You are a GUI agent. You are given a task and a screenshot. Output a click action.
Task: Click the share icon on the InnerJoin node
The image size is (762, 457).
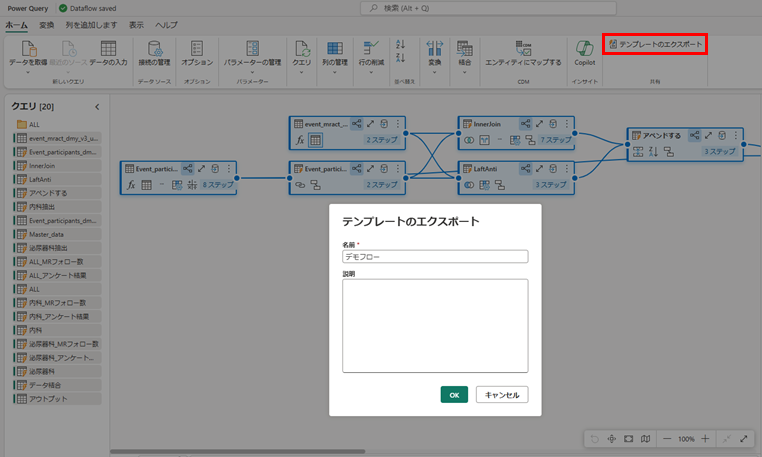tap(525, 124)
